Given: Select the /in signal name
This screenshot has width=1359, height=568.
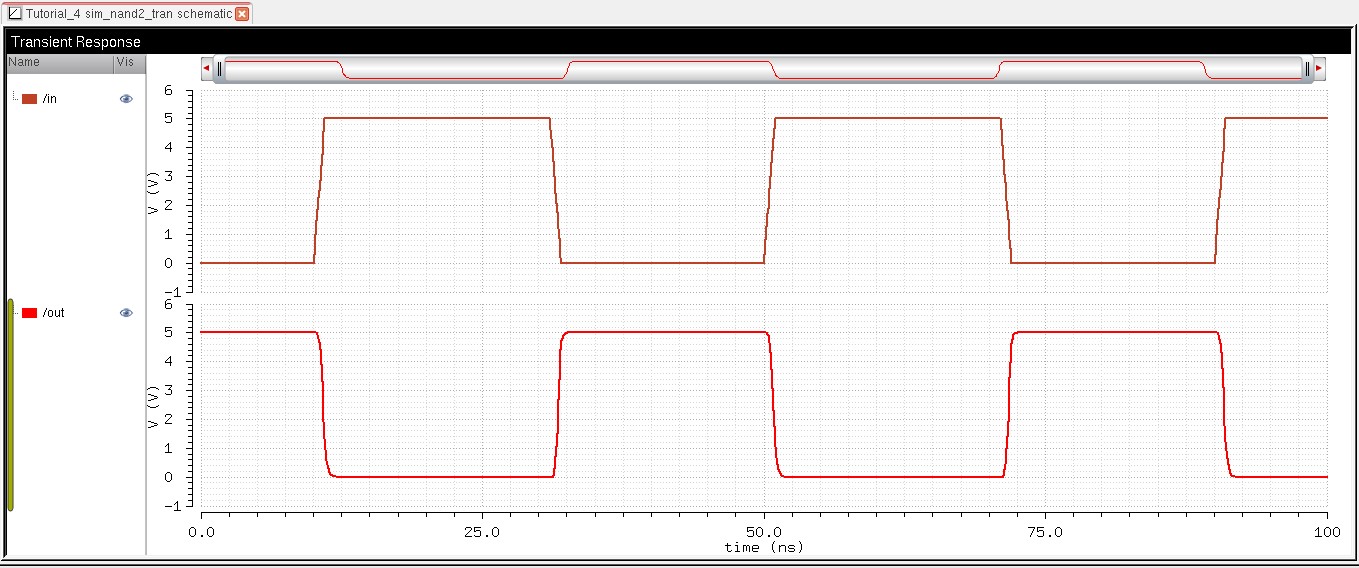Looking at the screenshot, I should [50, 99].
